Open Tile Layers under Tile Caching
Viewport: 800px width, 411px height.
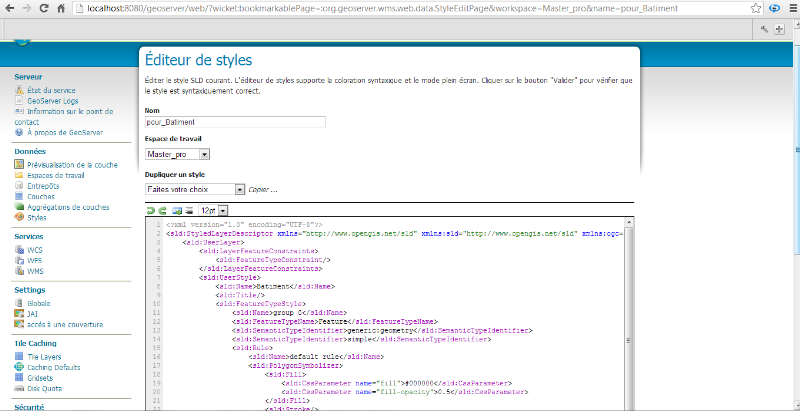[45, 356]
